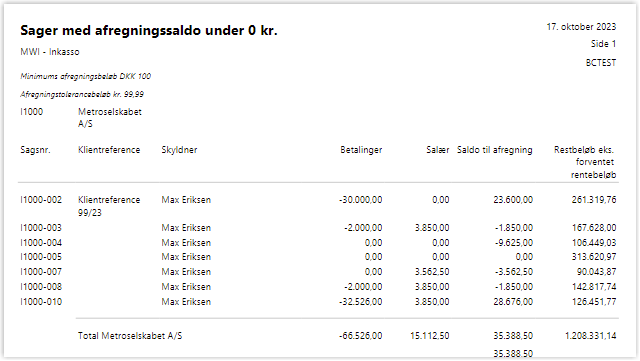The width and height of the screenshot is (640, 361).
Task: Click remaining amount '106.449,03'
Action: [594, 243]
